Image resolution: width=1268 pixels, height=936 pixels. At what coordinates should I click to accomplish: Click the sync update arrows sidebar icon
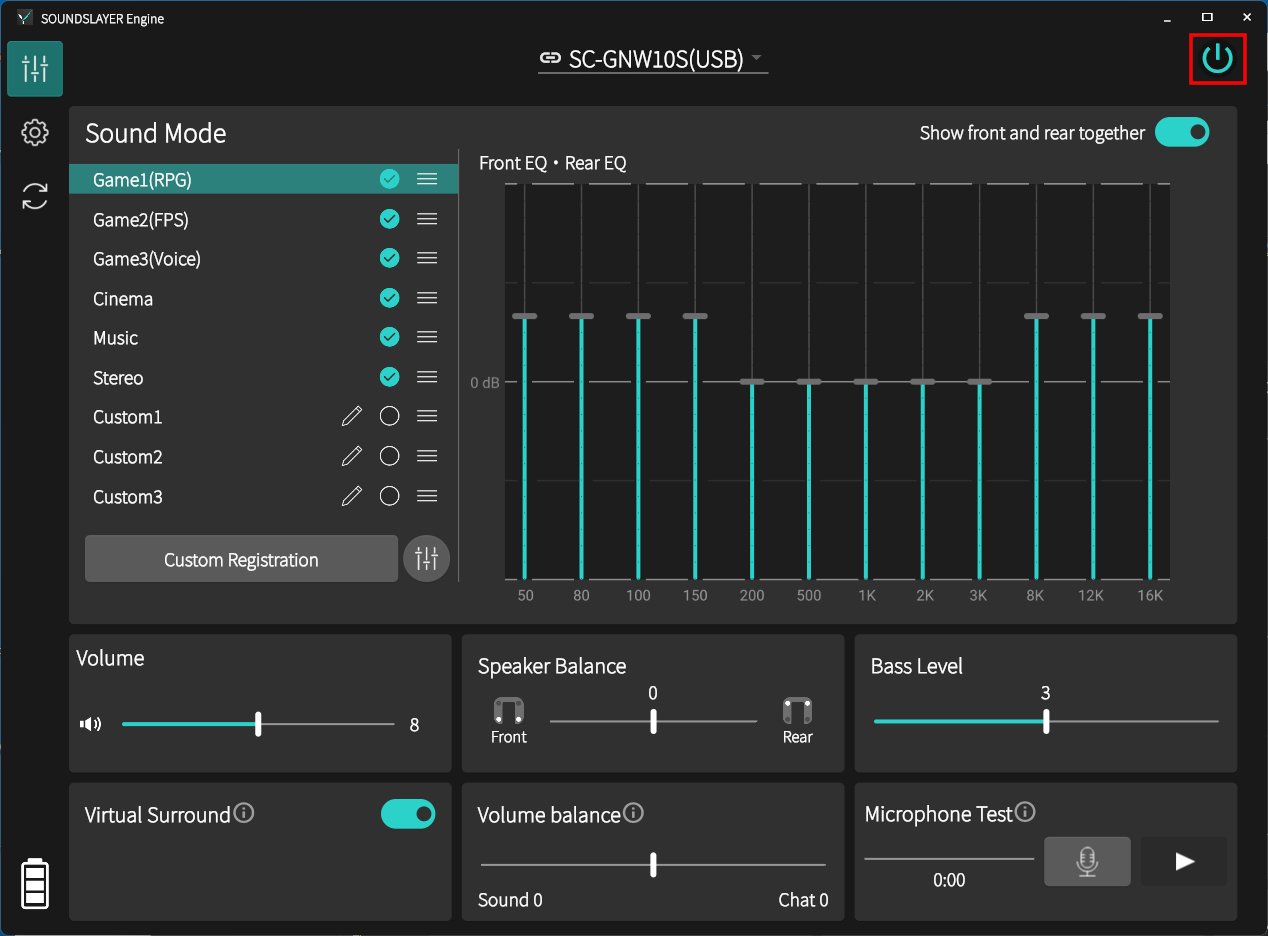35,196
